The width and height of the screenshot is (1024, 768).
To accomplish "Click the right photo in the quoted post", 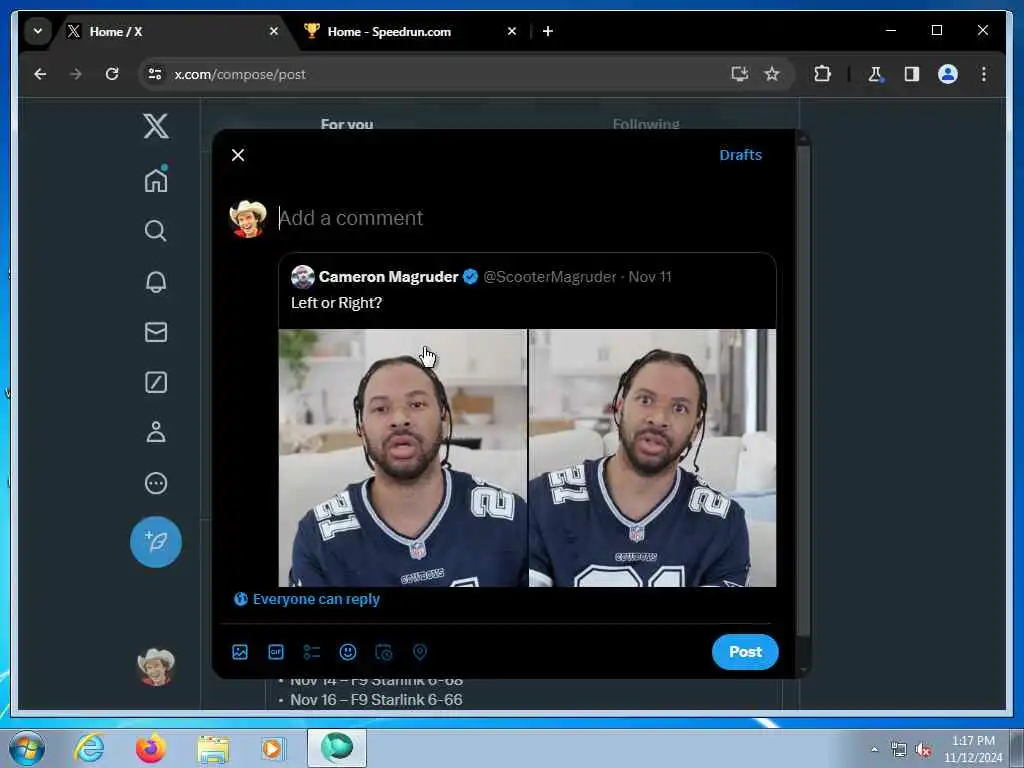I will click(652, 458).
